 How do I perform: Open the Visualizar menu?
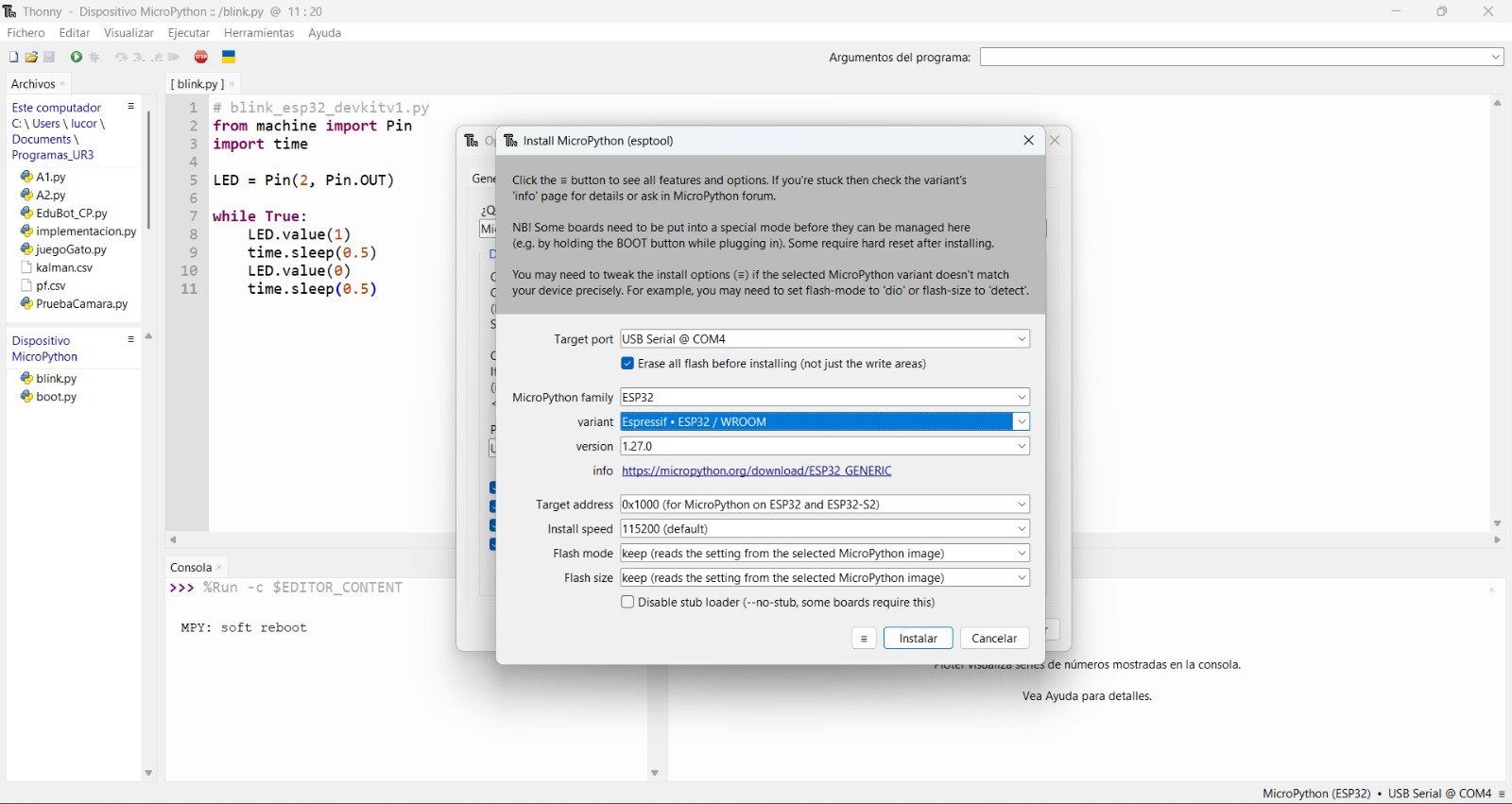coord(129,33)
